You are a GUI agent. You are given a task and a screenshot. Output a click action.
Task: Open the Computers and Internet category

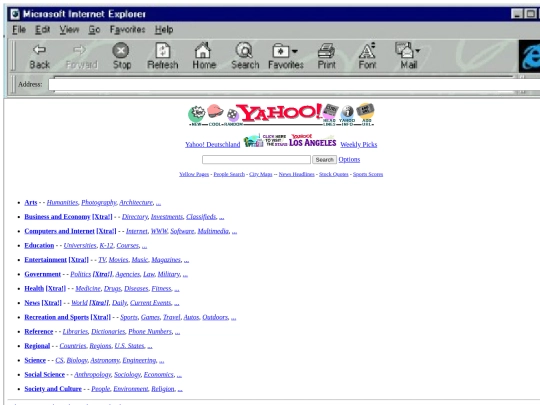click(x=59, y=231)
